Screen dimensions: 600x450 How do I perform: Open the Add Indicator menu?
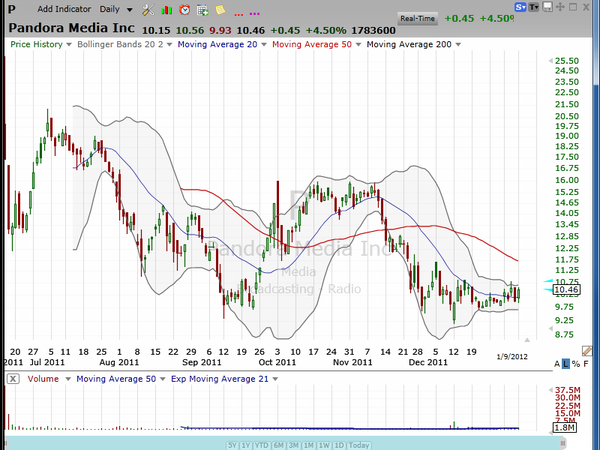coord(64,9)
